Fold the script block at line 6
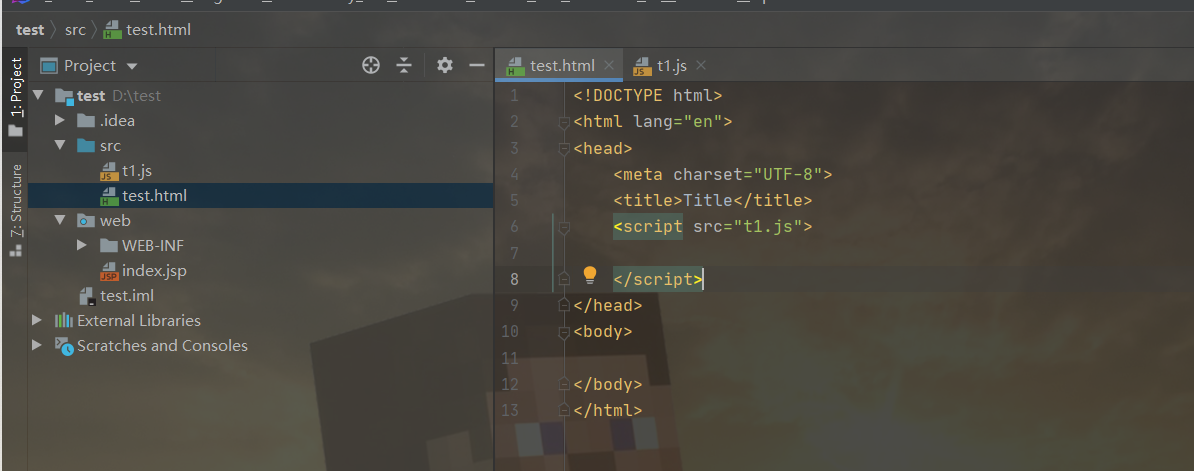 (x=564, y=227)
